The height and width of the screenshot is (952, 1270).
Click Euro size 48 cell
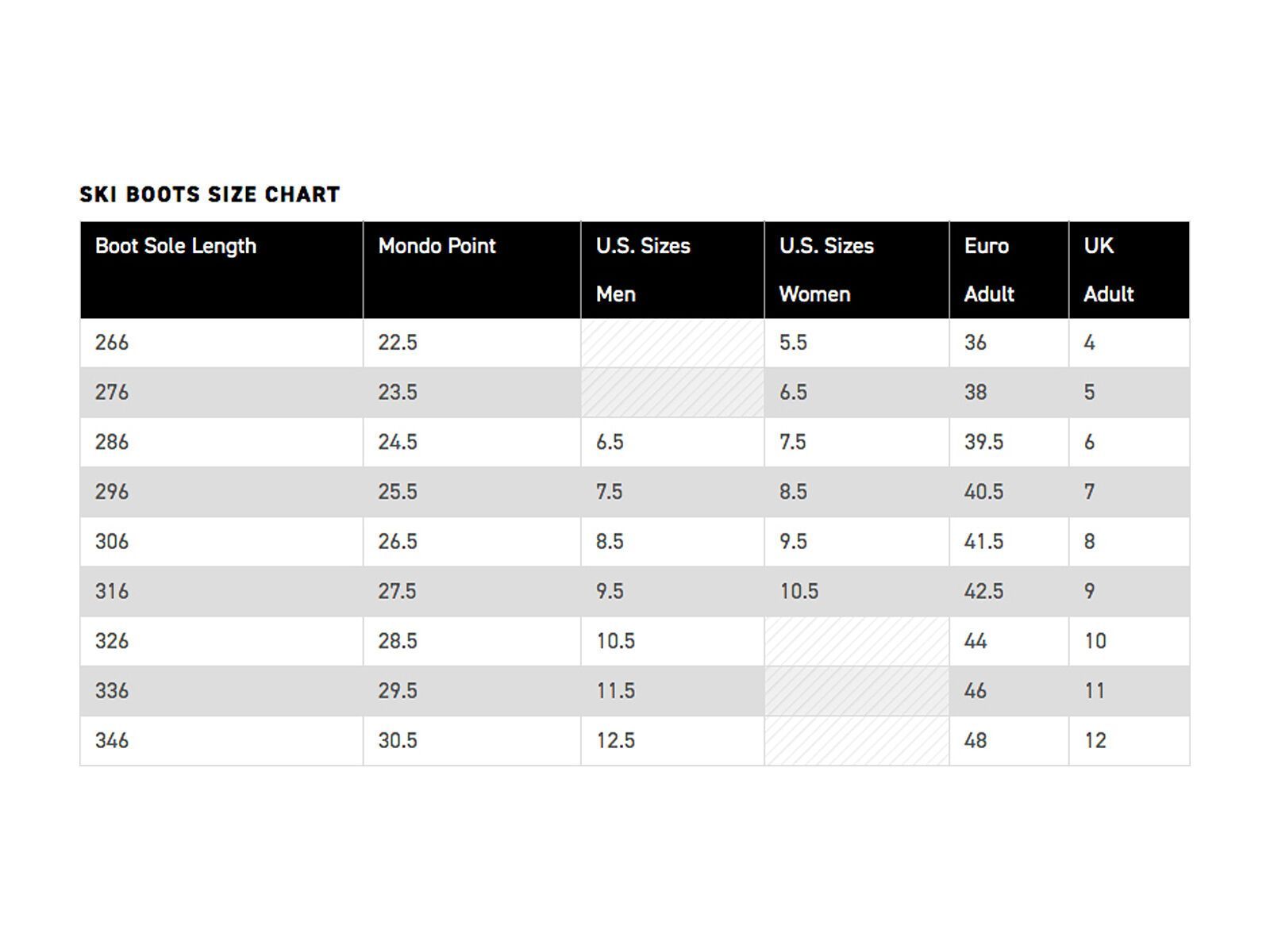pos(976,741)
